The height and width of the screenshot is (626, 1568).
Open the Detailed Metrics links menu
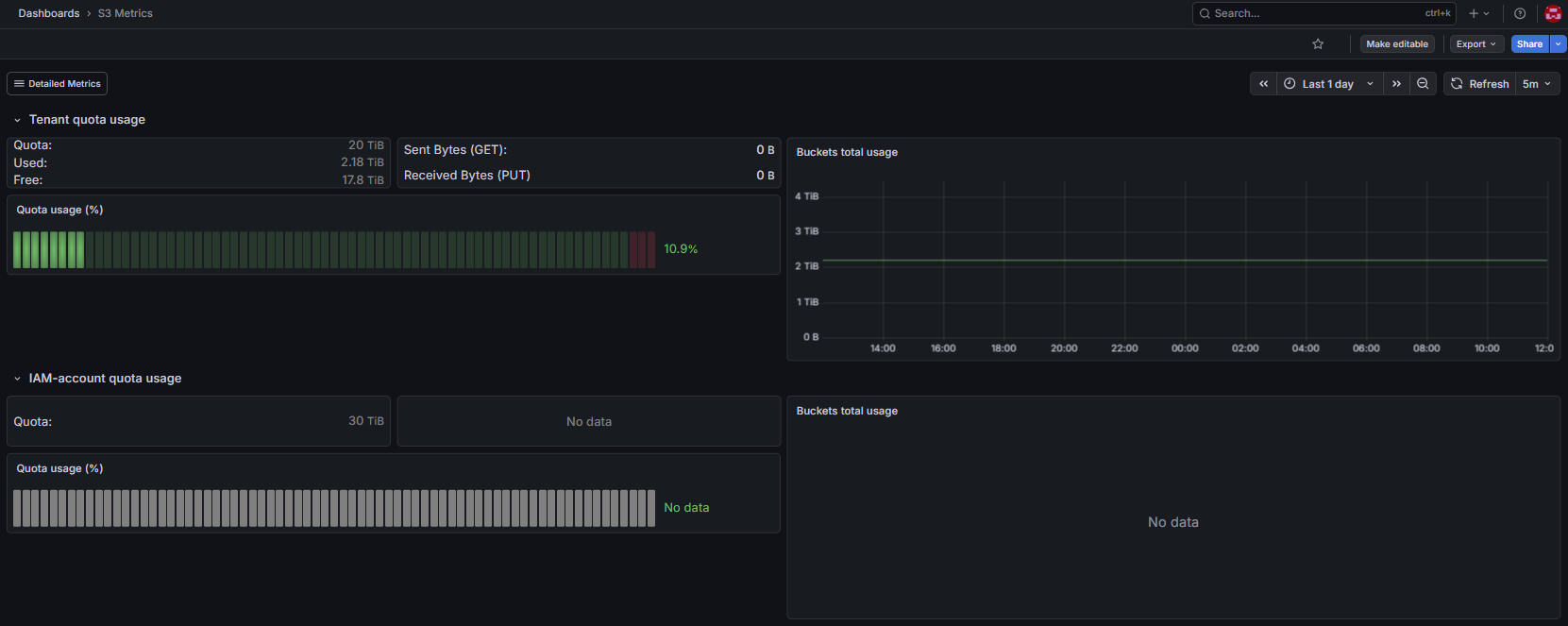click(x=58, y=84)
